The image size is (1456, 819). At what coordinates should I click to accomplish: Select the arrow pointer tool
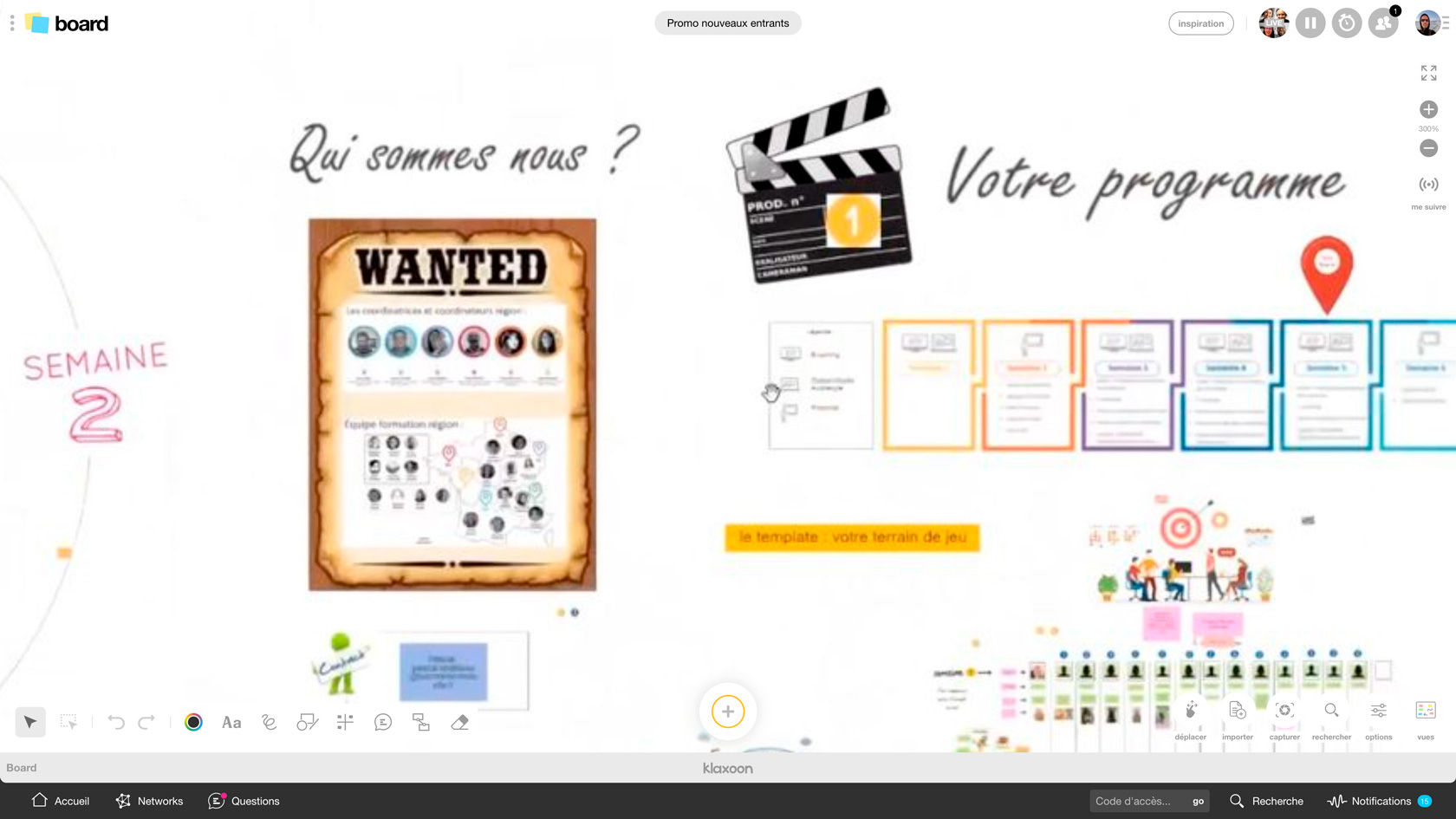pyautogui.click(x=30, y=722)
